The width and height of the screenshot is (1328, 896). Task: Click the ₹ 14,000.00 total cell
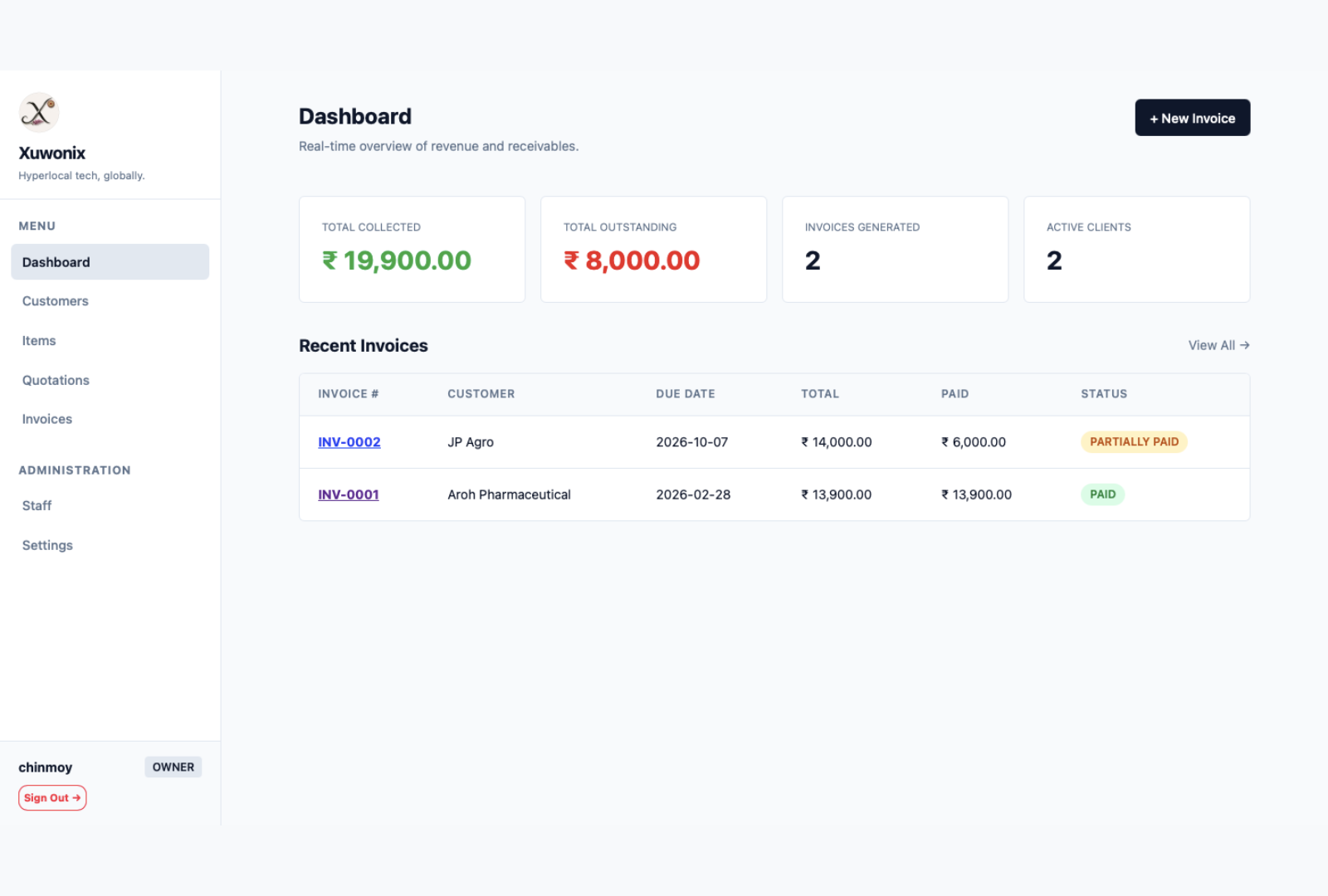coord(836,442)
